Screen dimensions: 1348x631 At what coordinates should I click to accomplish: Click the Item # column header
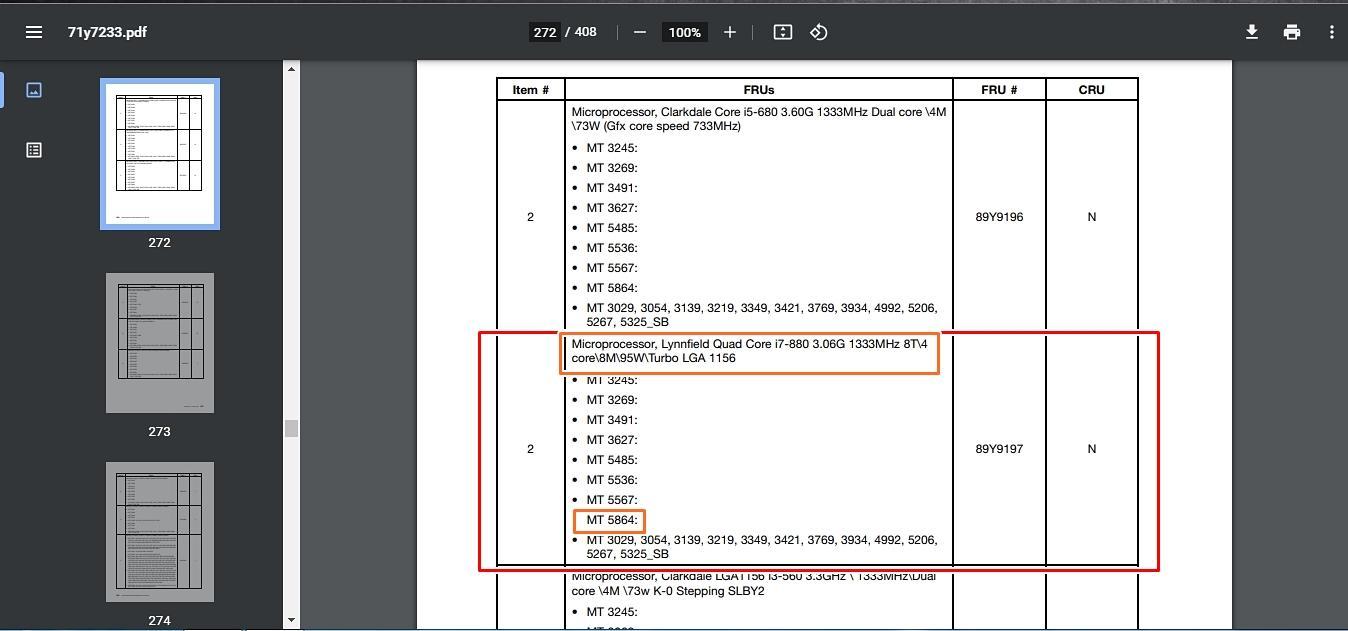(x=530, y=90)
